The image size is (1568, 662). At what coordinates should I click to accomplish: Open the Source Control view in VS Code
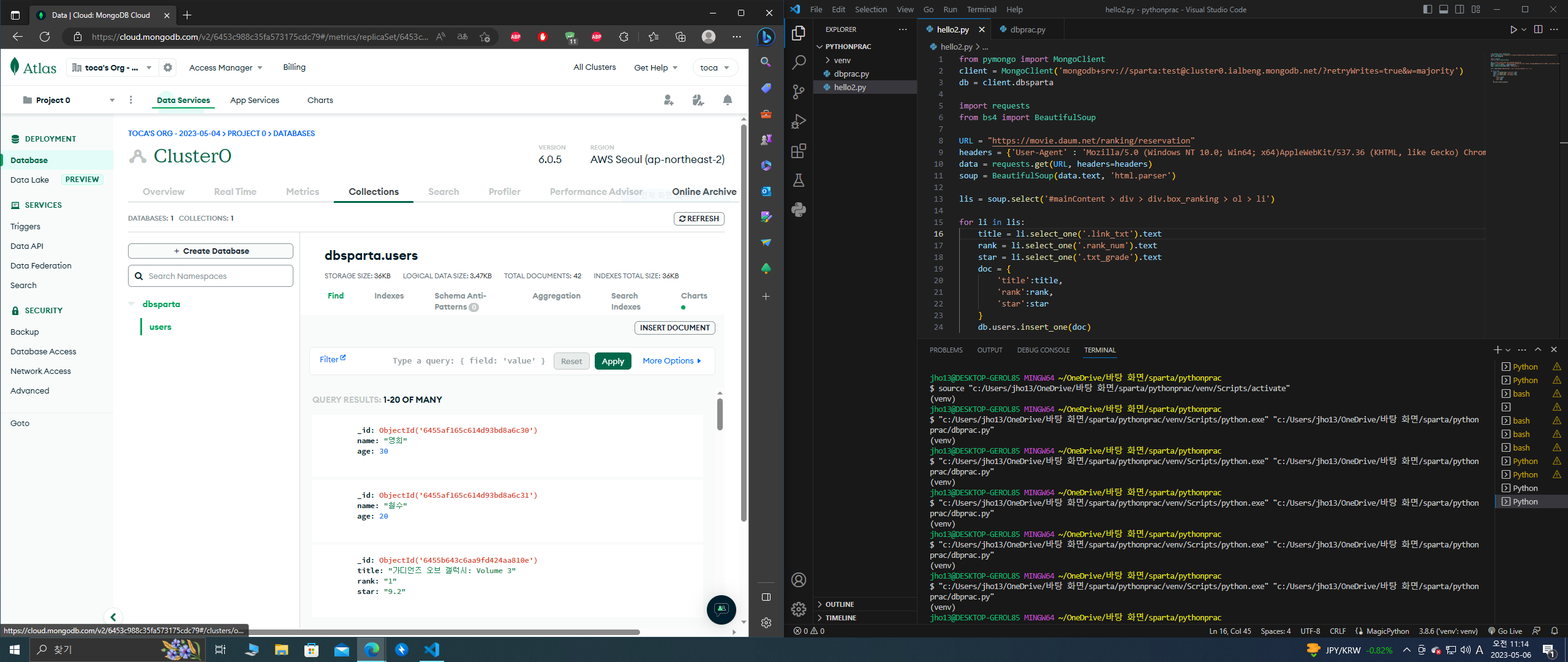tap(799, 92)
